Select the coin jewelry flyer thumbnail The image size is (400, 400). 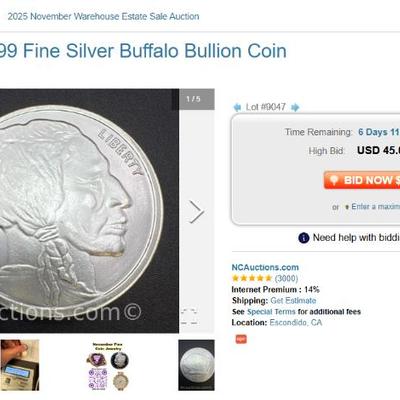pos(107,366)
